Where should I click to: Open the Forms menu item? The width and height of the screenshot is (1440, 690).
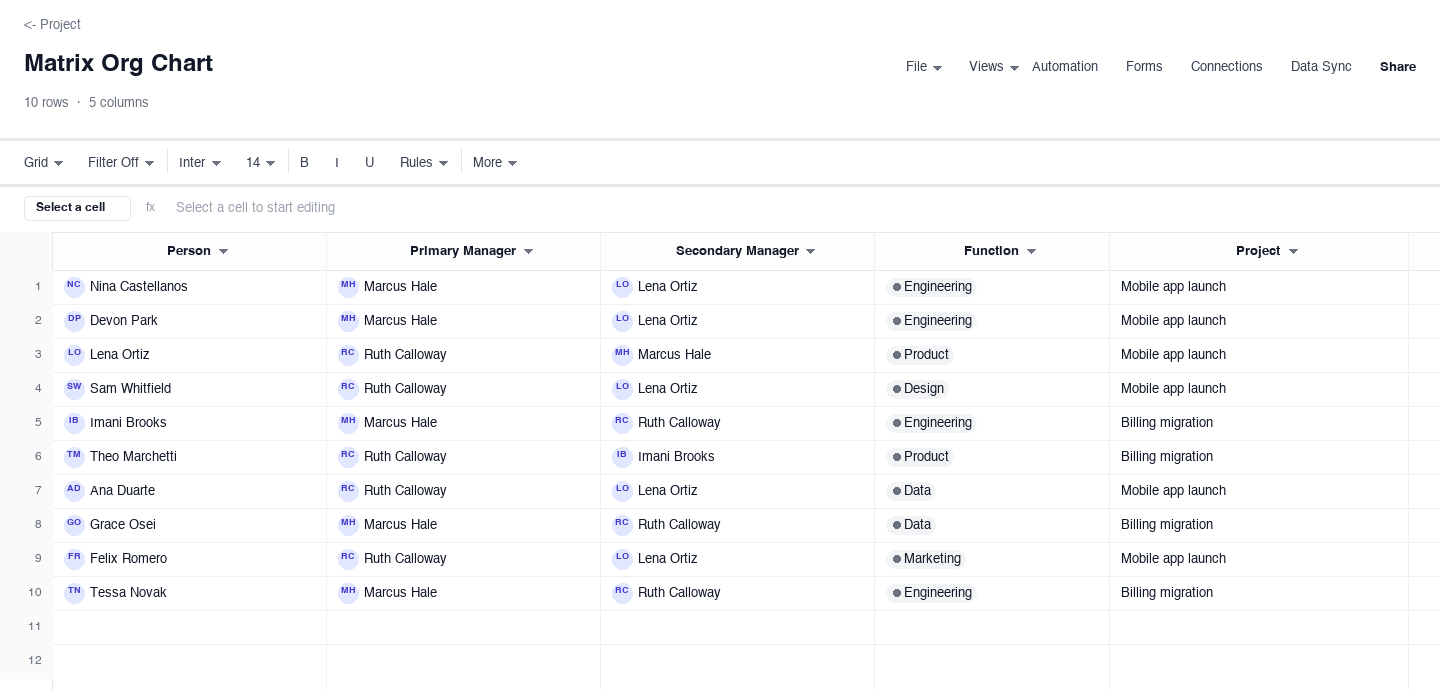point(1144,67)
